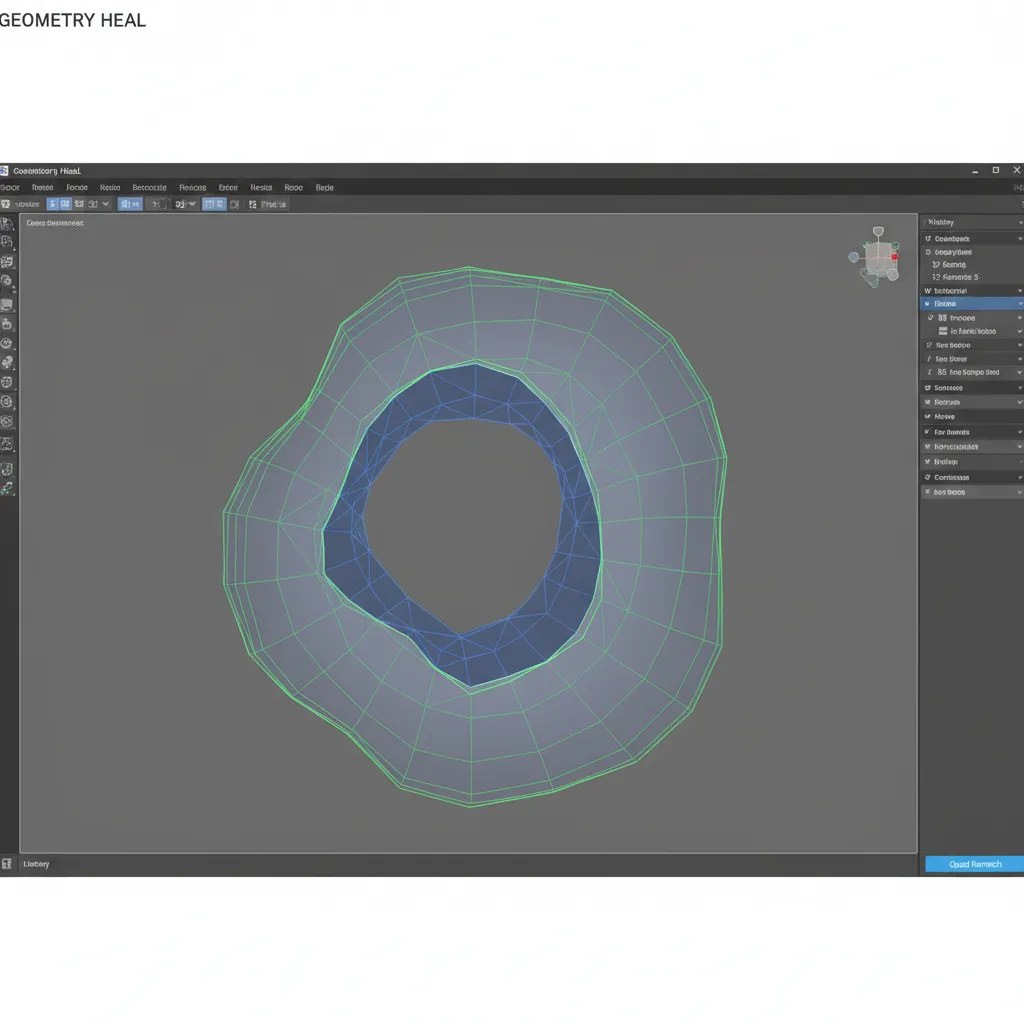Click the small icon in the bottom-left status bar
This screenshot has height=1024, width=1024.
point(8,864)
